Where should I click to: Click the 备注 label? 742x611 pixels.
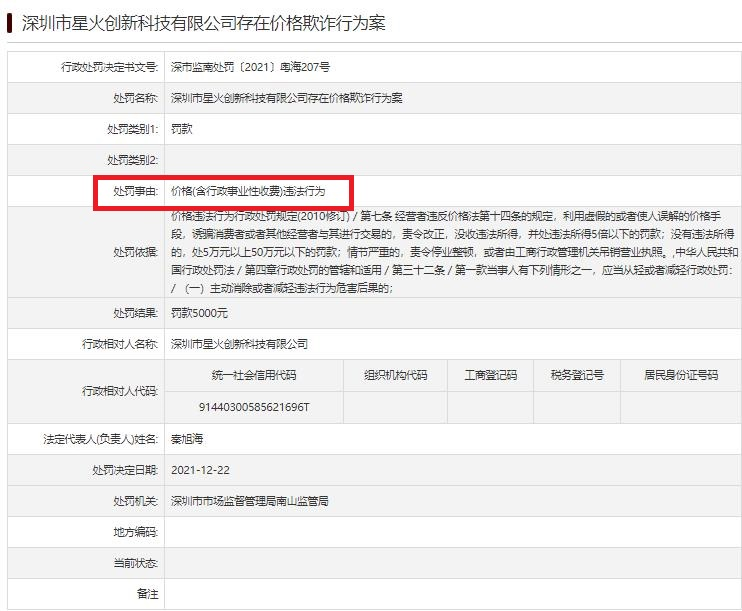tap(147, 594)
